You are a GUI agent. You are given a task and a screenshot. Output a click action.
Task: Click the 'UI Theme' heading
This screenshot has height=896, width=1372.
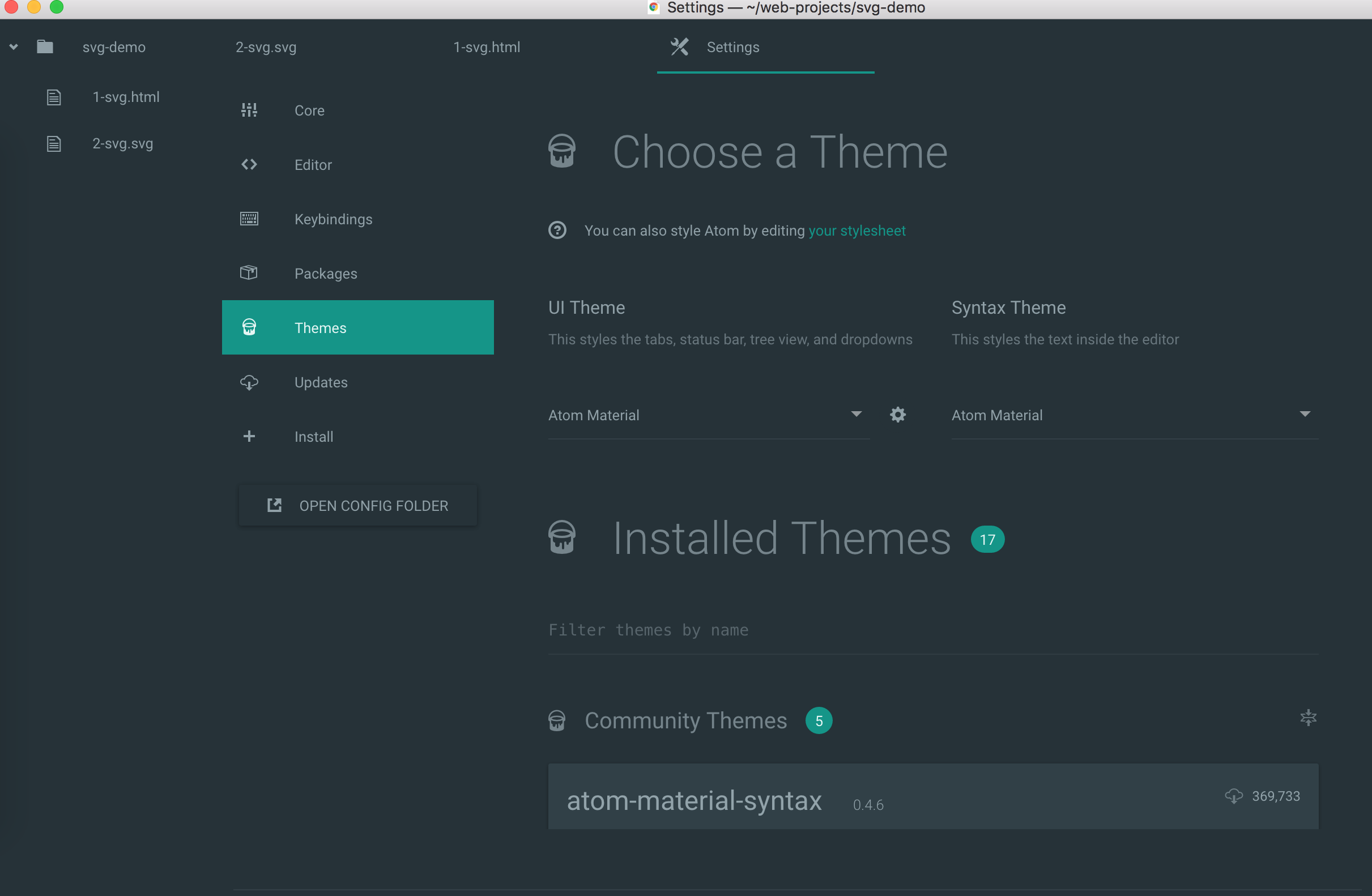(x=586, y=308)
